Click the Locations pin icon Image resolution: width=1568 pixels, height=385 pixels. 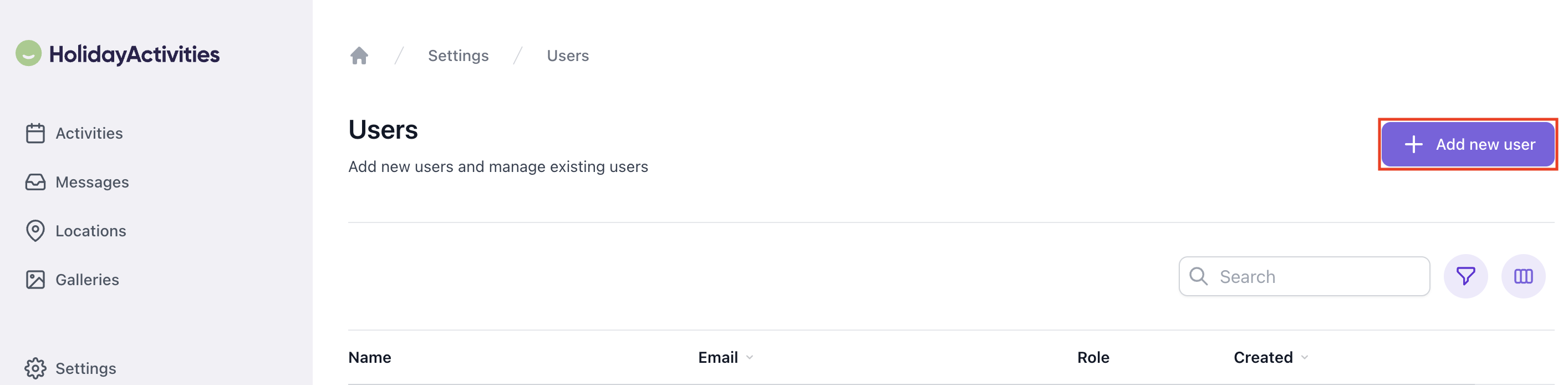35,231
